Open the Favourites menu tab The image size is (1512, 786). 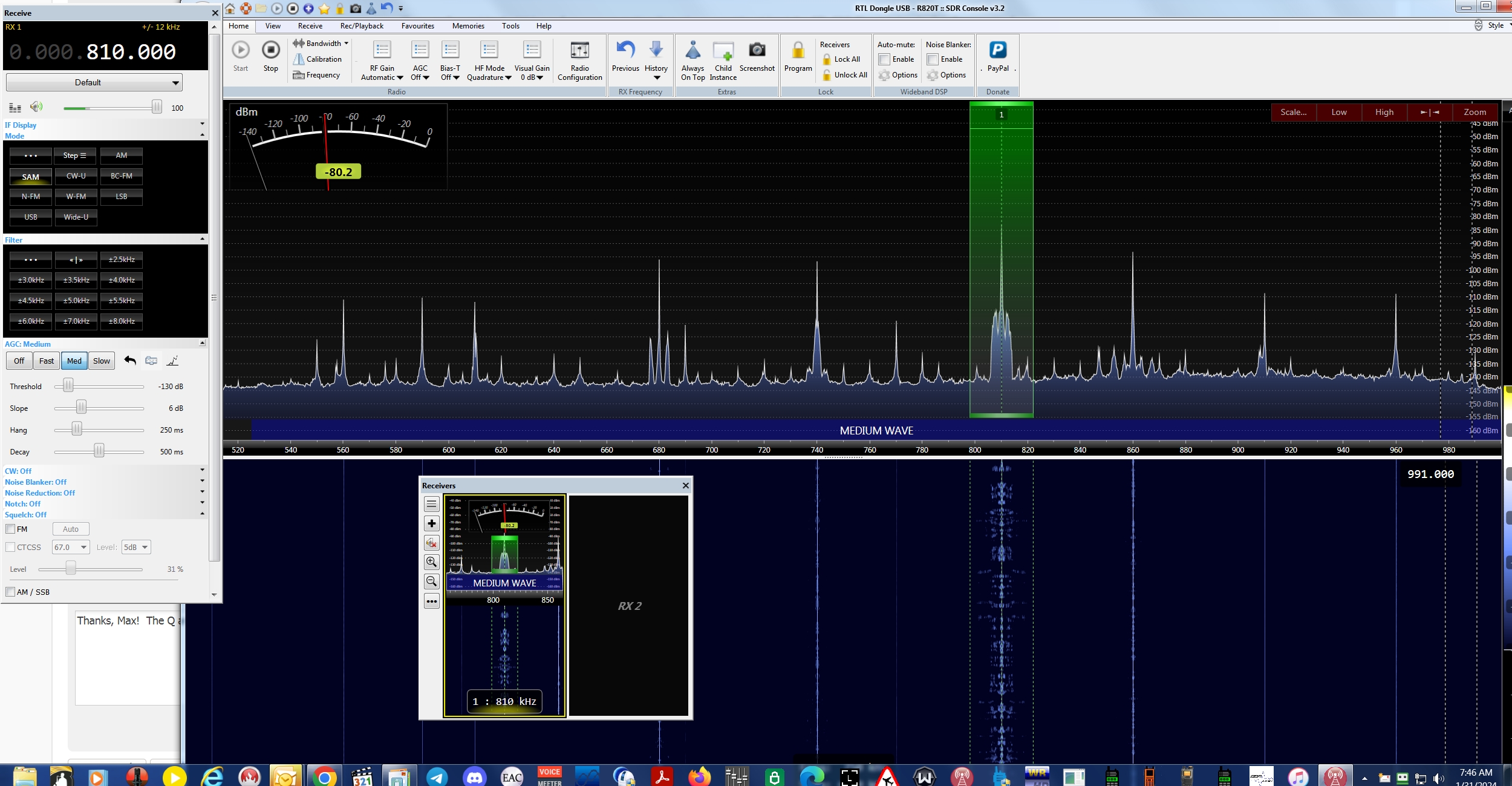click(x=417, y=26)
